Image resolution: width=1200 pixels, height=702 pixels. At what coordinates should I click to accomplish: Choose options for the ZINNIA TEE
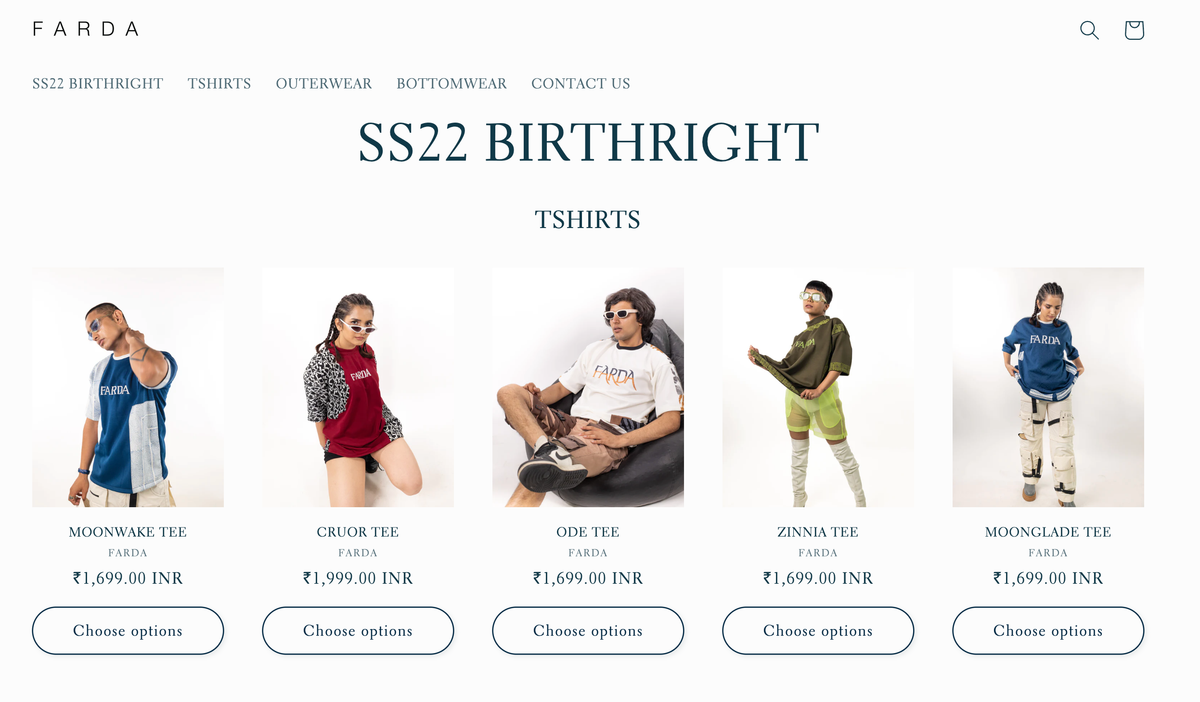pos(817,630)
